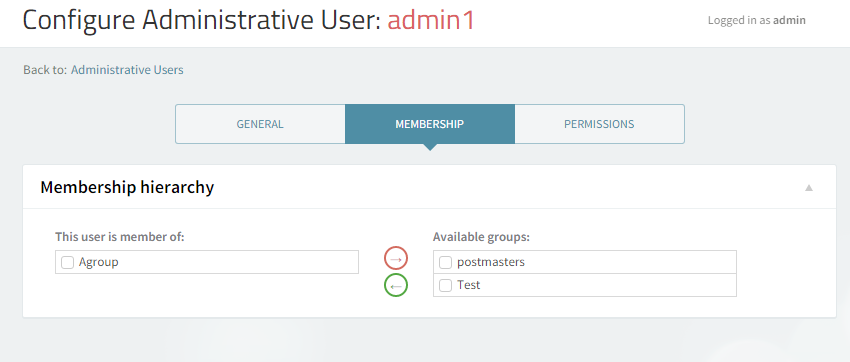Click the admin username at top right
Viewport: 850px width, 362px height.
[x=789, y=21]
